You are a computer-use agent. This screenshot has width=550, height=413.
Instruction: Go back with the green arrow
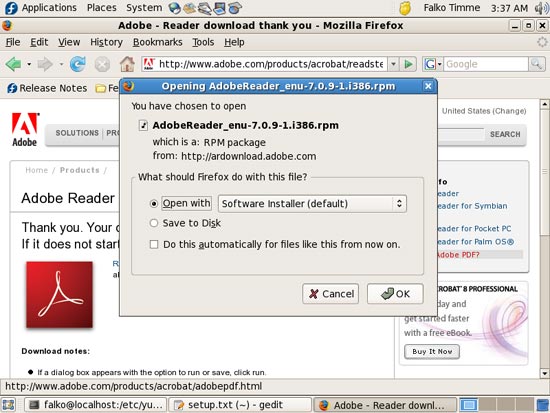(x=14, y=64)
